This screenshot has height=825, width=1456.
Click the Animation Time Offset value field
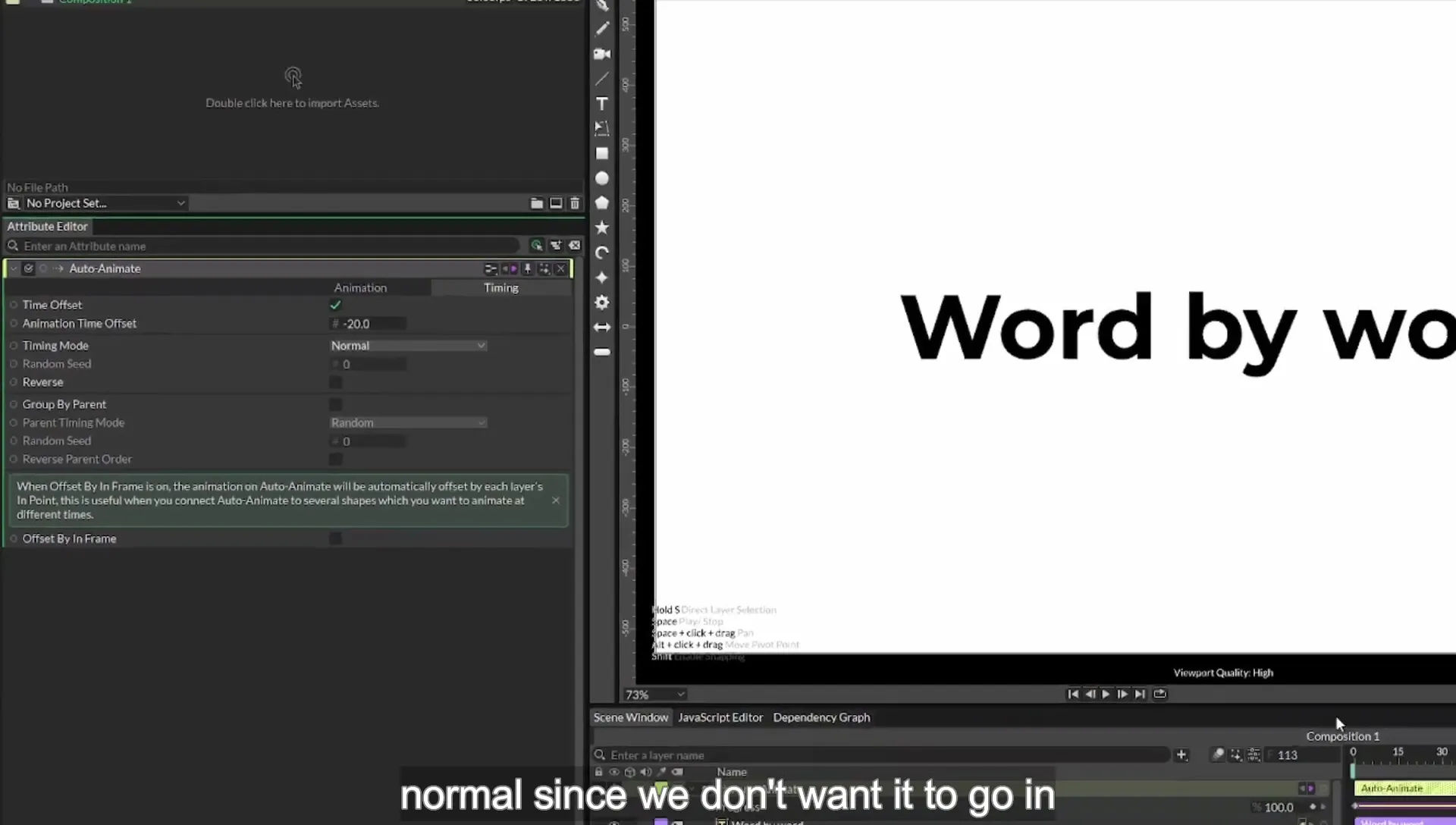click(369, 324)
